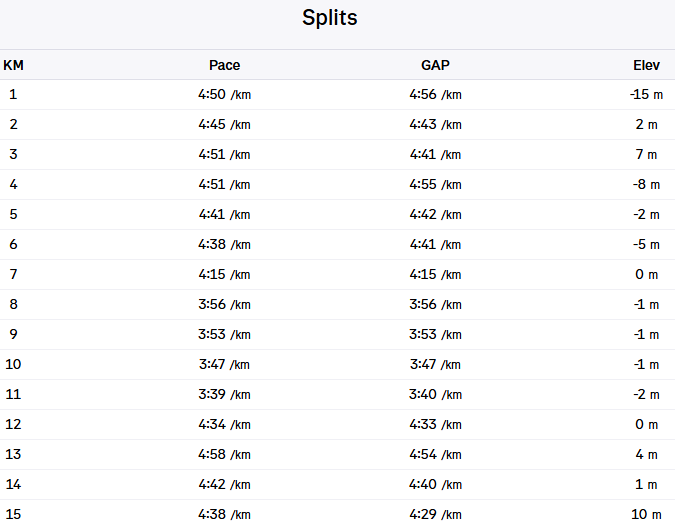This screenshot has width=675, height=526.
Task: Click the 3:56 /km GAP in row 8
Action: pyautogui.click(x=435, y=304)
